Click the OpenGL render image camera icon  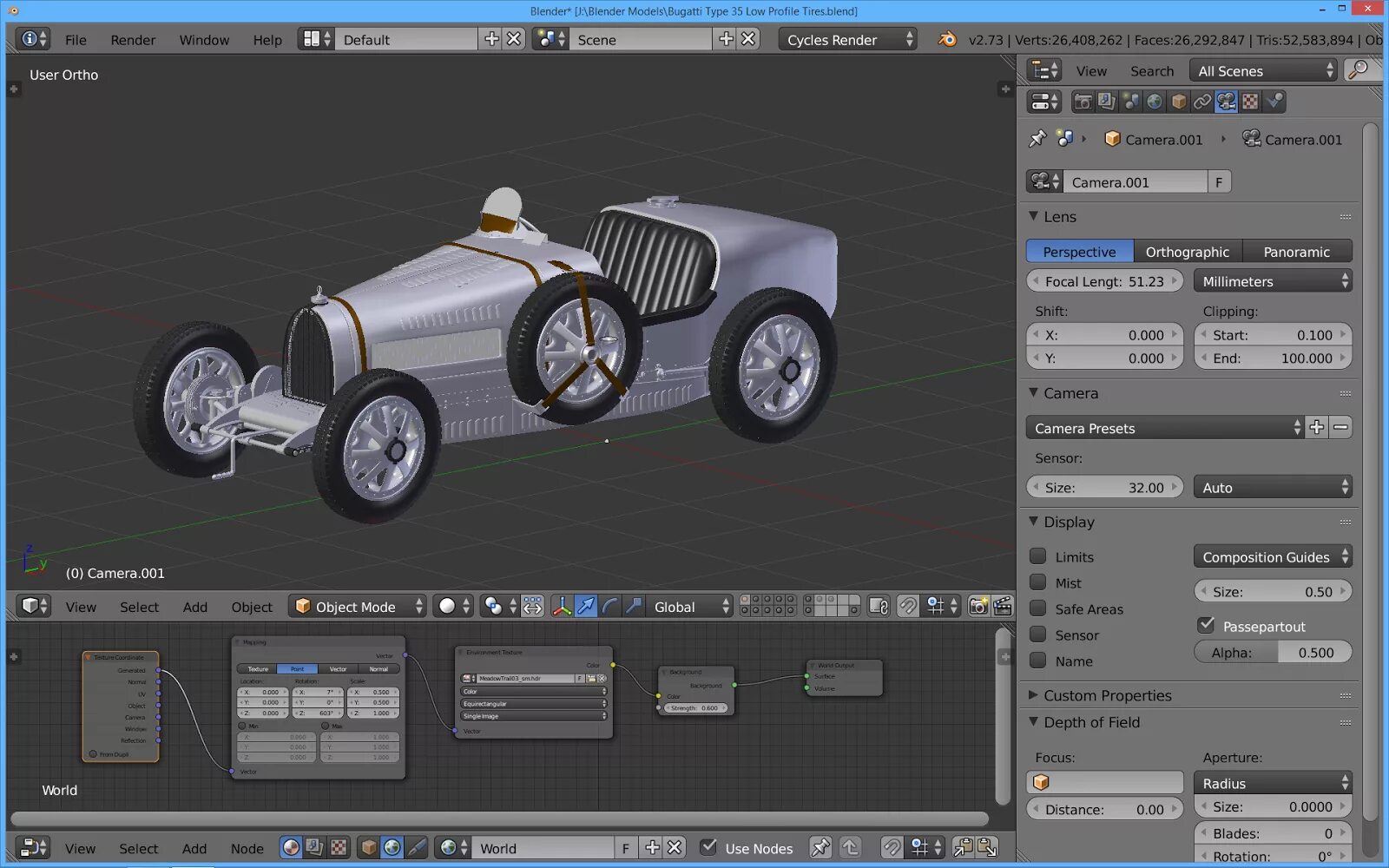(x=978, y=606)
